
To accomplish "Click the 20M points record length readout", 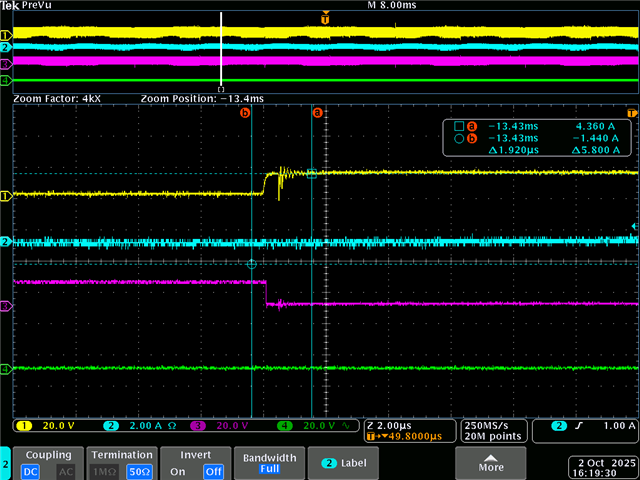I will pos(493,436).
